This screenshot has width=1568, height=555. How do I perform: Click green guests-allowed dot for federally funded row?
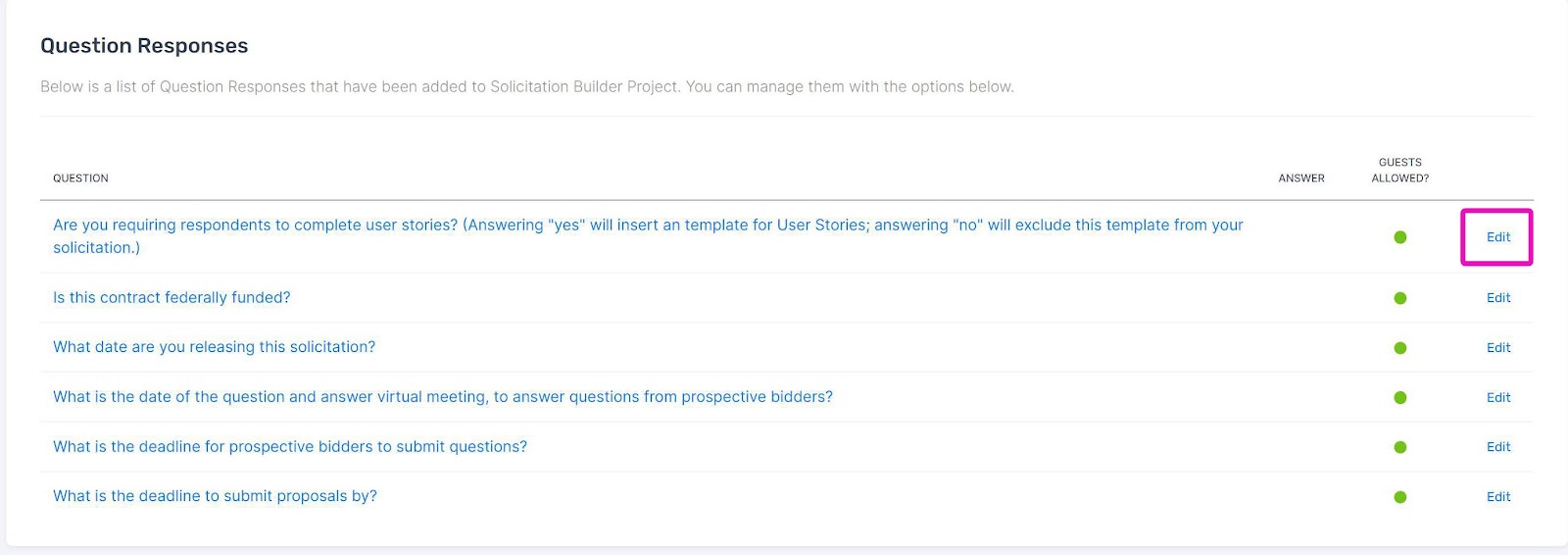1399,298
